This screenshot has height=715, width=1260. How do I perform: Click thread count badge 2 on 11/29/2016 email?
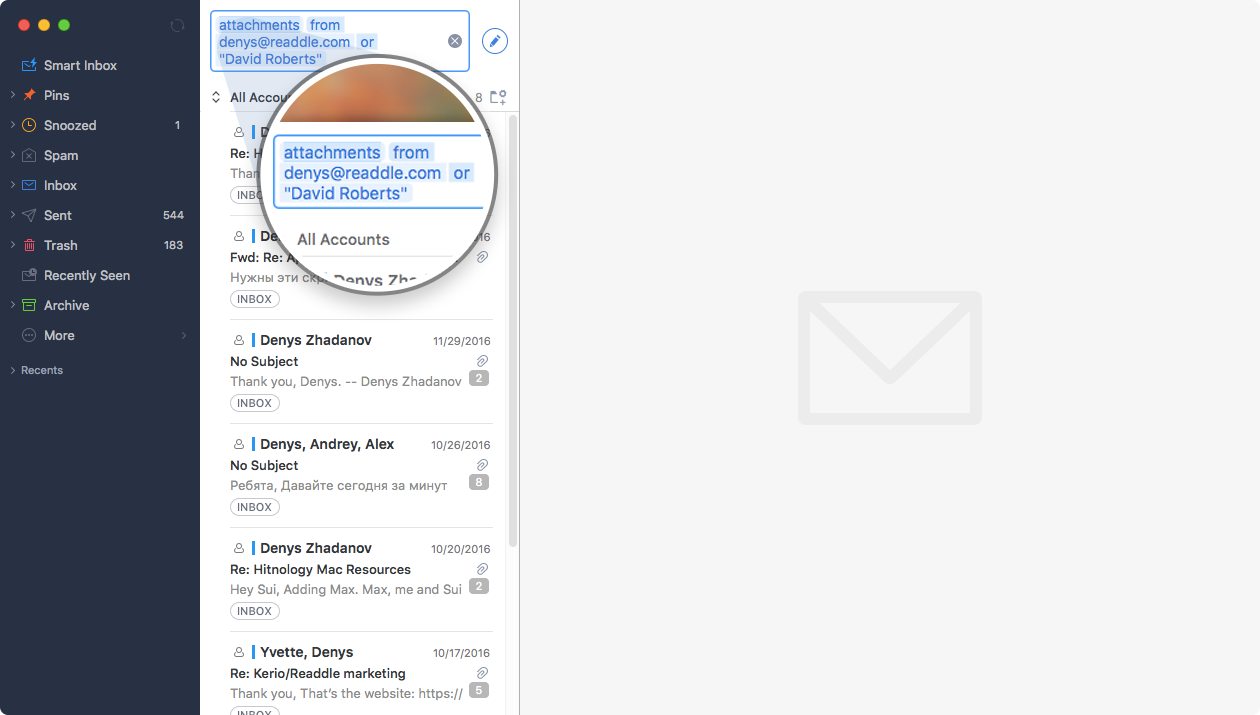pos(479,379)
